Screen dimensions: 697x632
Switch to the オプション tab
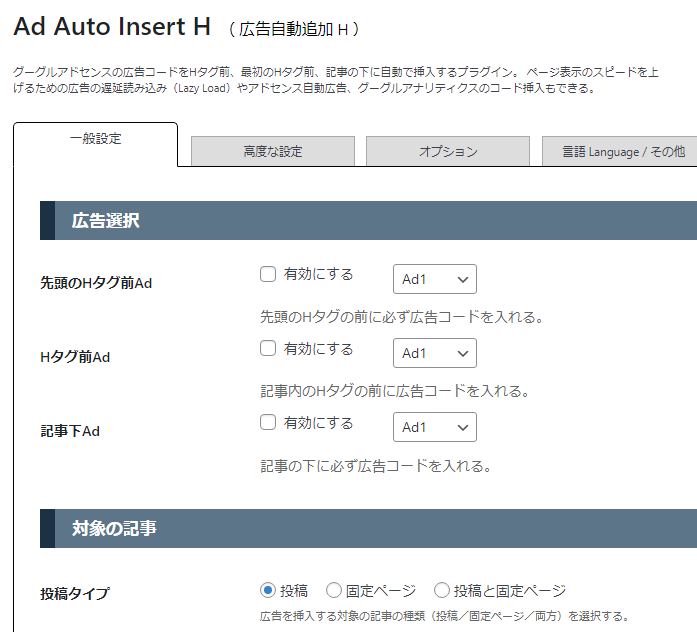448,151
